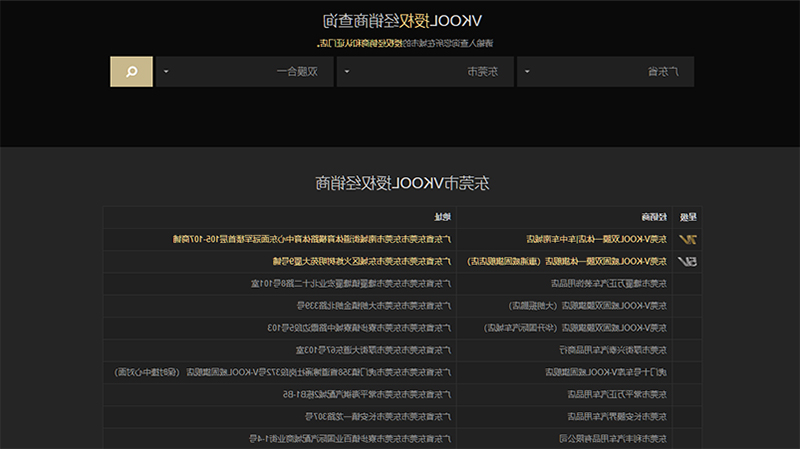
Task: Click the address ending 明亮大厦9号铺
Action: coord(362,261)
